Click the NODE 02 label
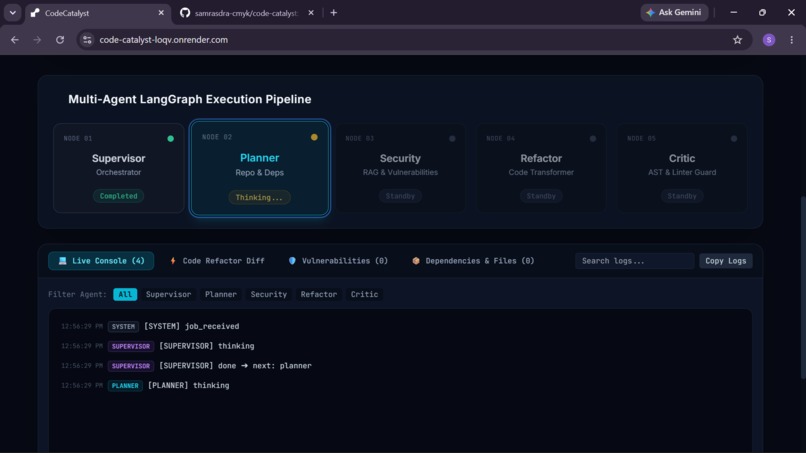Image resolution: width=806 pixels, height=453 pixels. point(217,137)
